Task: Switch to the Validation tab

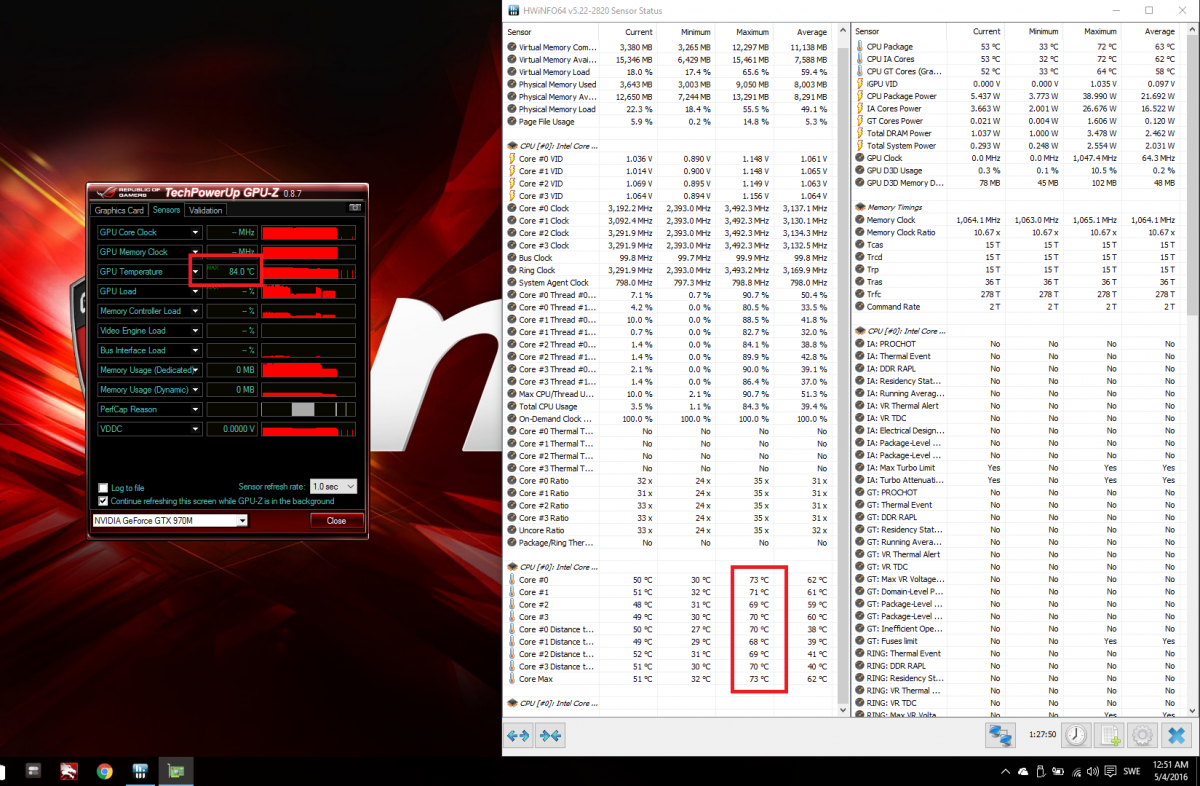Action: click(206, 210)
